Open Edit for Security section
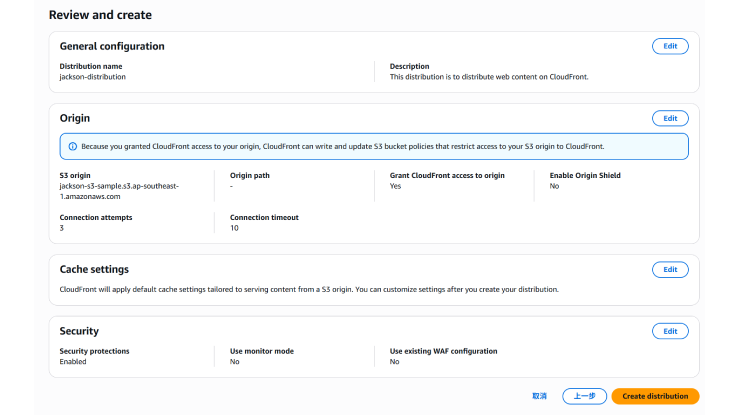Image resolution: width=739 pixels, height=415 pixels. [x=669, y=331]
